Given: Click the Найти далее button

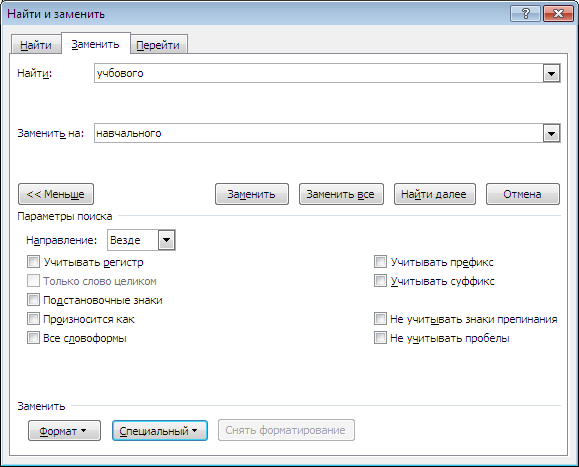Looking at the screenshot, I should 435,194.
